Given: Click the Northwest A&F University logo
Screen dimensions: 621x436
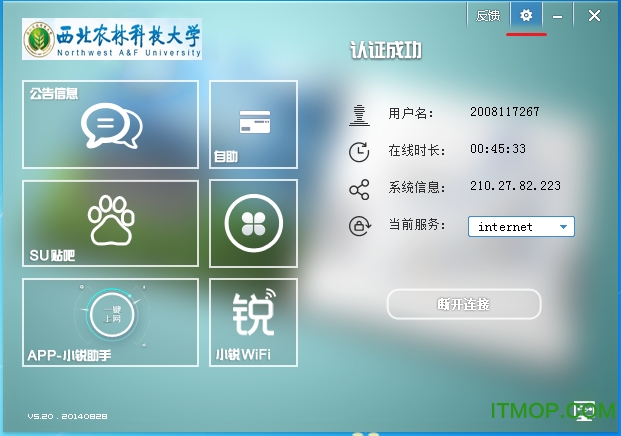Looking at the screenshot, I should [112, 40].
